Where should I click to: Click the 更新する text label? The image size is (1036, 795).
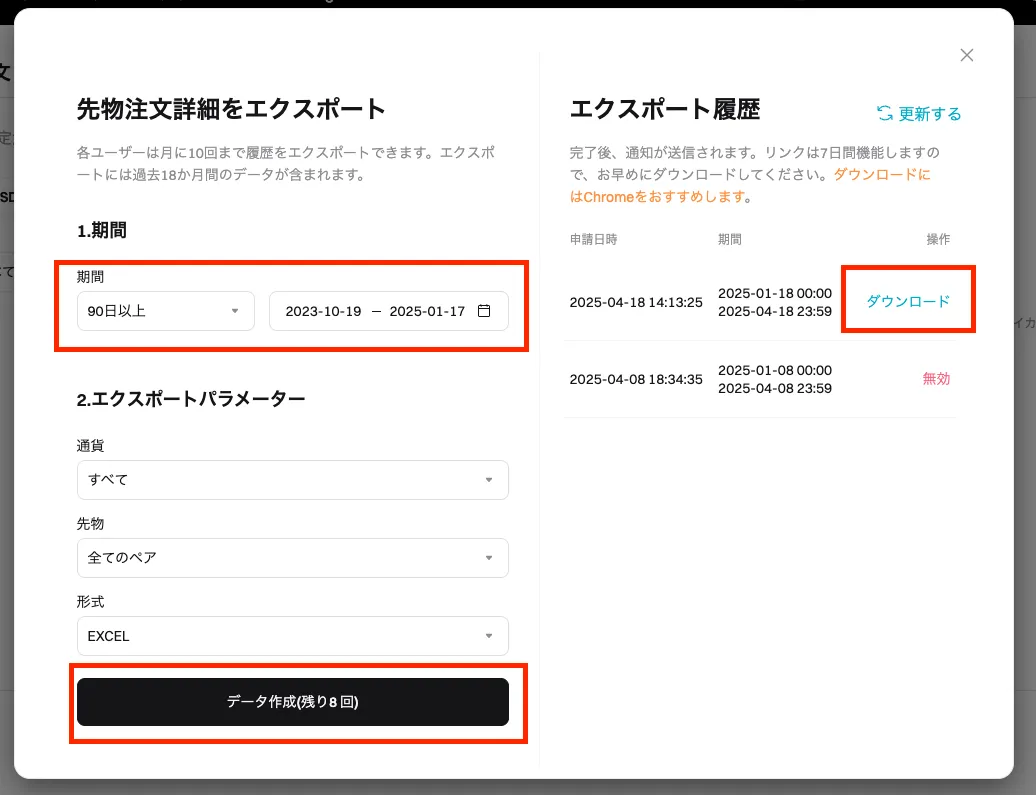coord(929,114)
